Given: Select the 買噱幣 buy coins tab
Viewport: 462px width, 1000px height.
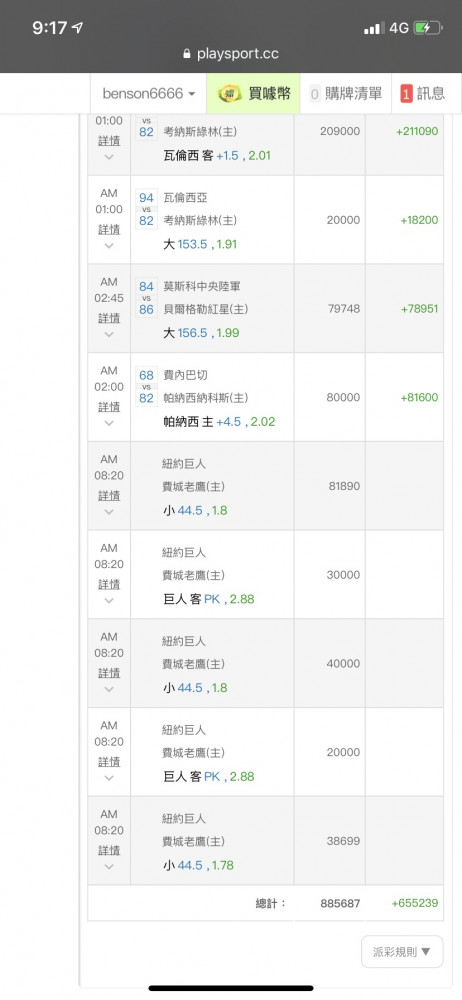Looking at the screenshot, I should click(x=253, y=94).
